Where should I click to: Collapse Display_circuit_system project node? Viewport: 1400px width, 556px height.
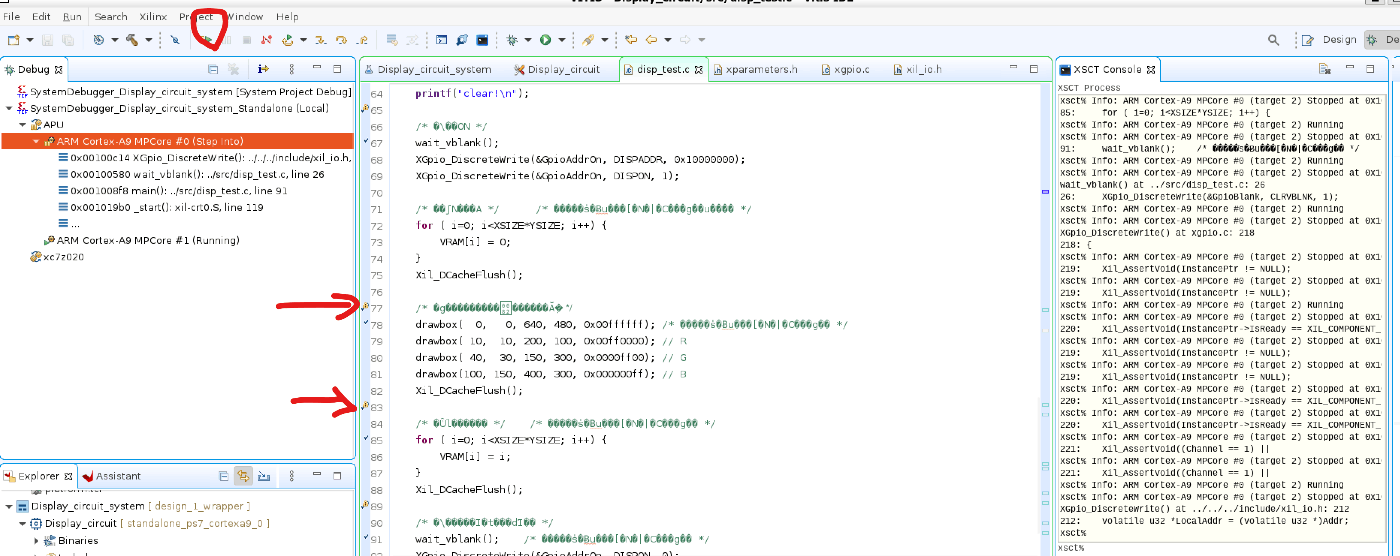tap(9, 506)
